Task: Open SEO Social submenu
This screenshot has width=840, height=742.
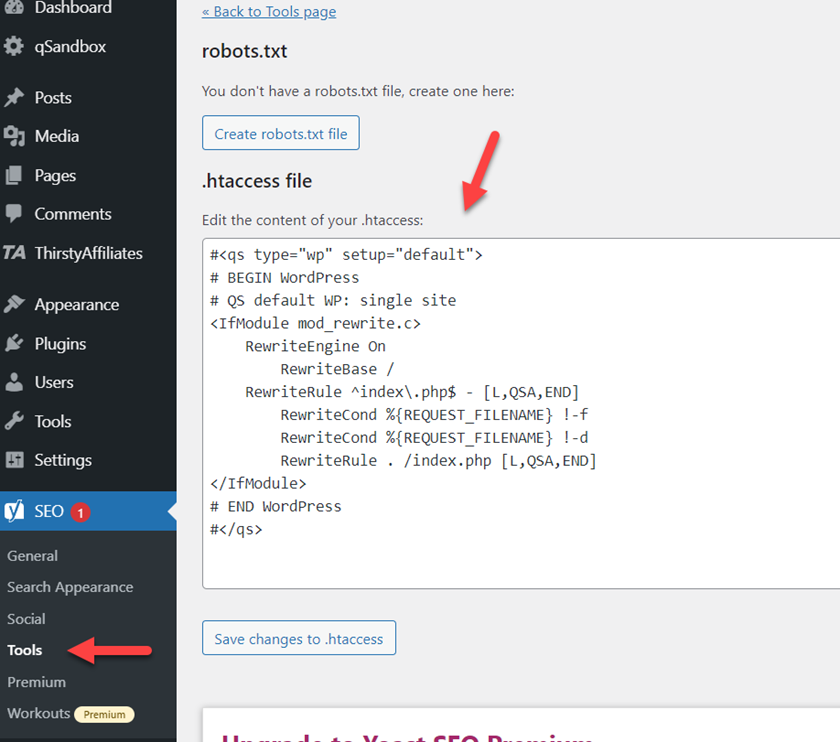Action: click(26, 619)
